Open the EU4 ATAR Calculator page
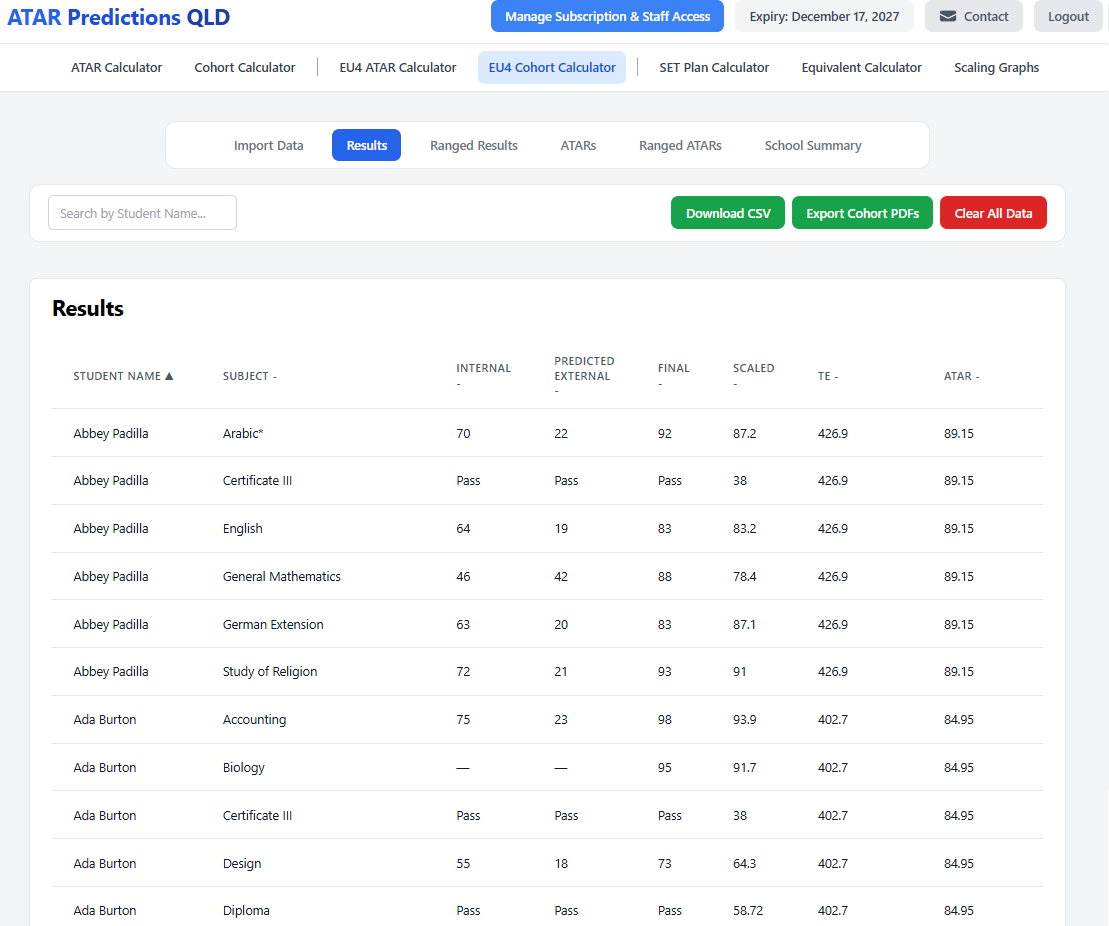 click(x=397, y=67)
